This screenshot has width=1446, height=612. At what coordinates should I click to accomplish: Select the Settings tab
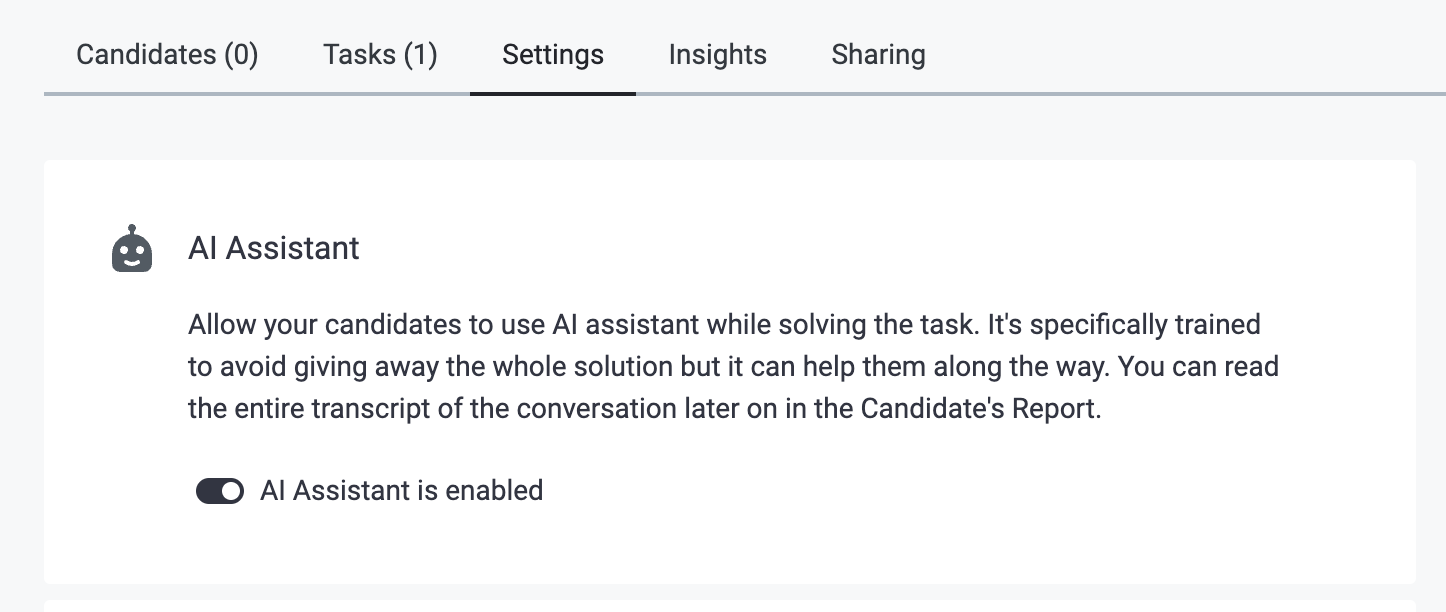[552, 54]
